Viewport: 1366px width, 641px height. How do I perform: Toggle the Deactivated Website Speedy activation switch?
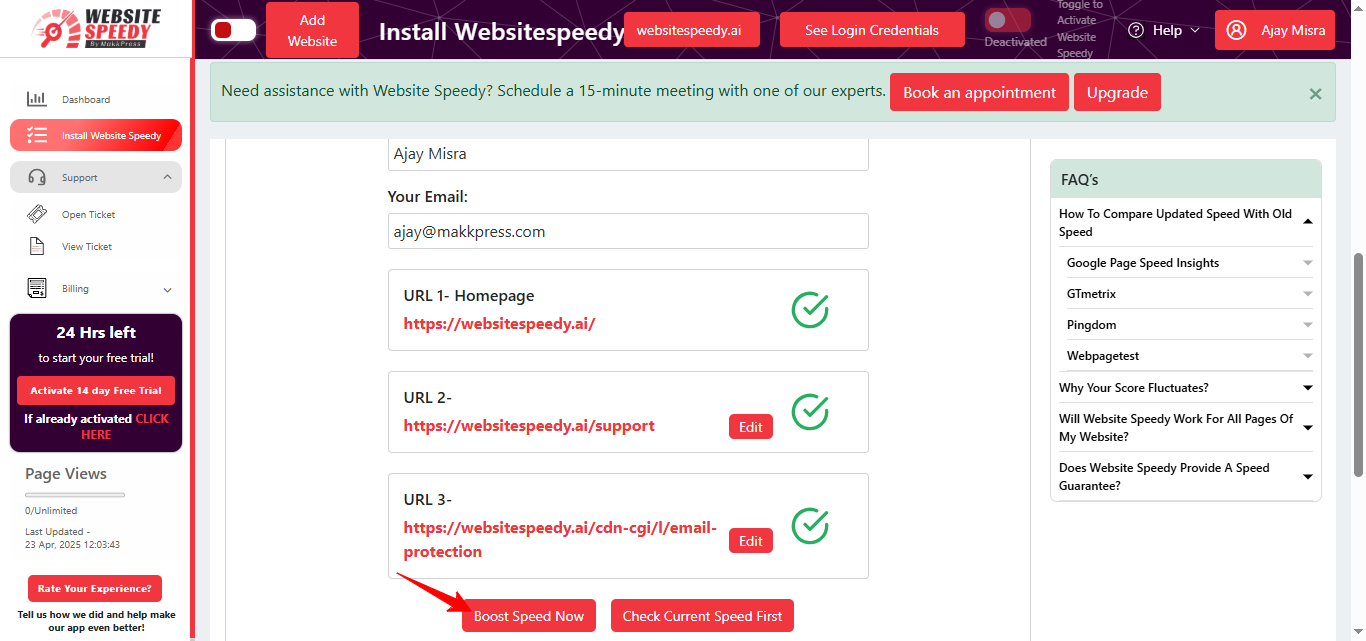click(x=1007, y=20)
